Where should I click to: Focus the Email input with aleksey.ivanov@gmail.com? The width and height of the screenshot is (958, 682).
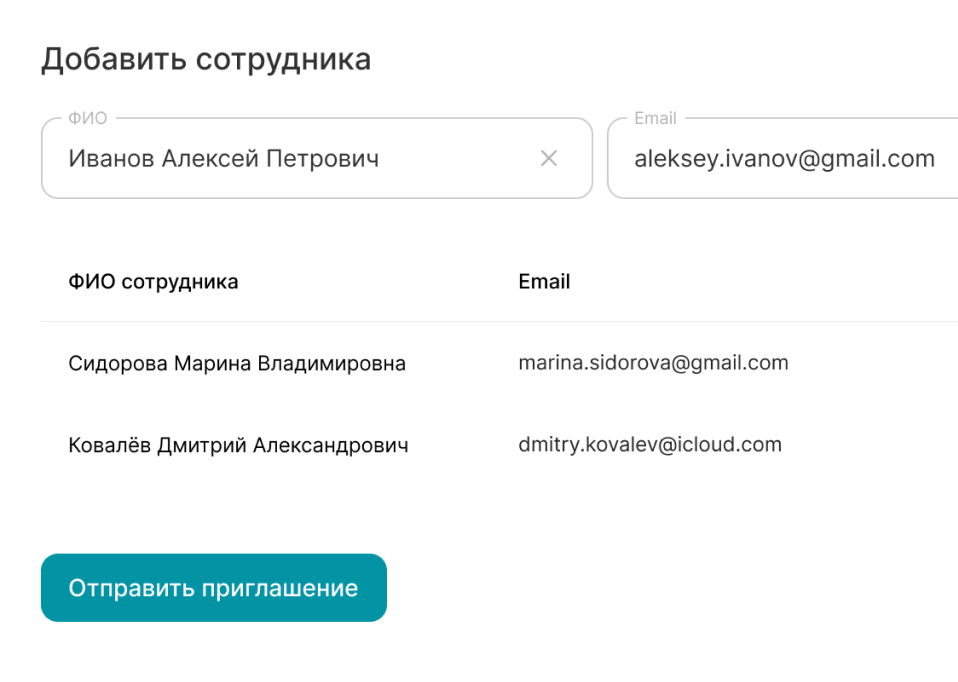tap(784, 158)
